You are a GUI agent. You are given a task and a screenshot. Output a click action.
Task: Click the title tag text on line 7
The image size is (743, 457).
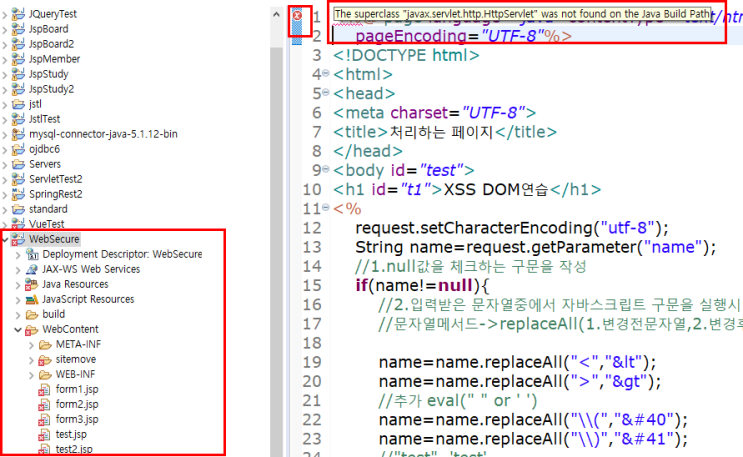click(x=445, y=132)
